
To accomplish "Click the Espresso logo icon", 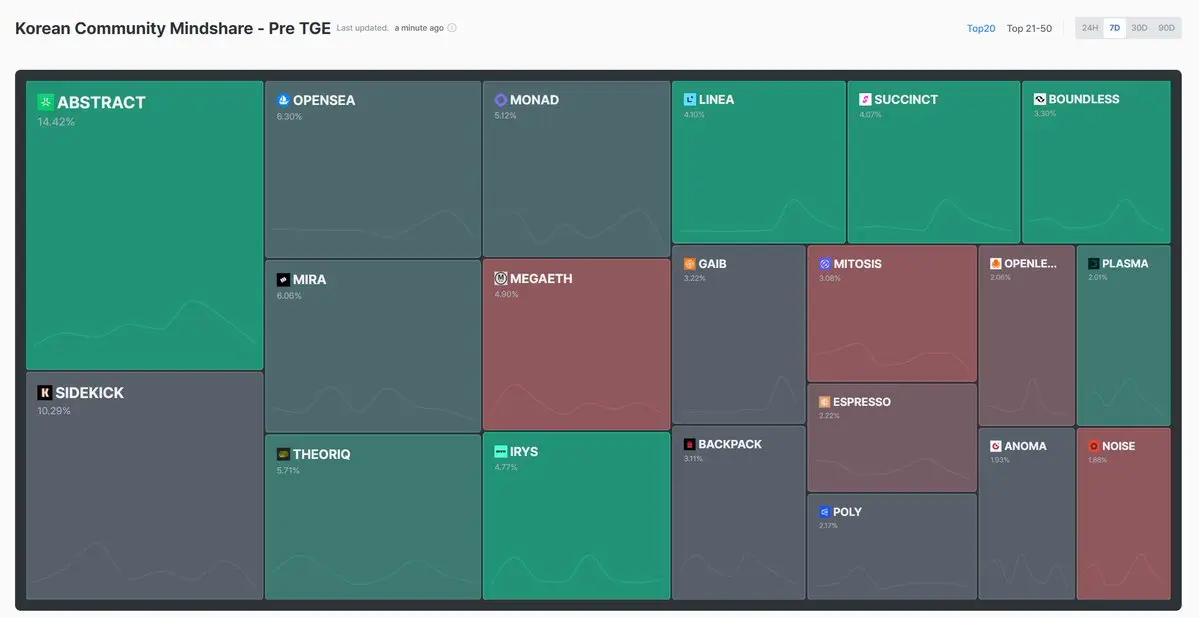I will tap(824, 402).
